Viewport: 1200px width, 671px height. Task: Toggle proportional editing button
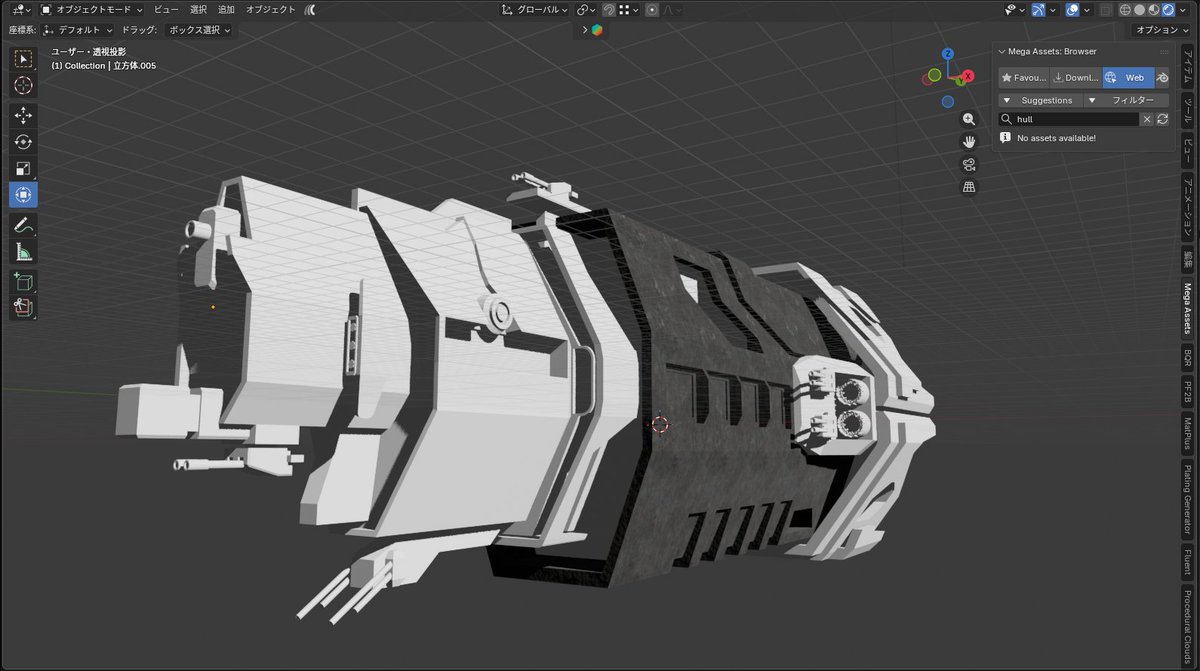pyautogui.click(x=652, y=9)
